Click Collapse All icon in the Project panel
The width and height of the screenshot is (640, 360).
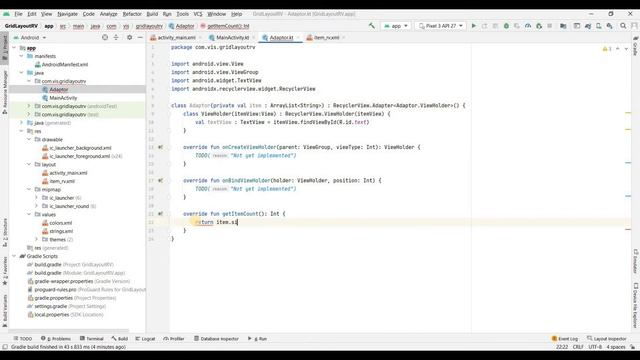116,37
